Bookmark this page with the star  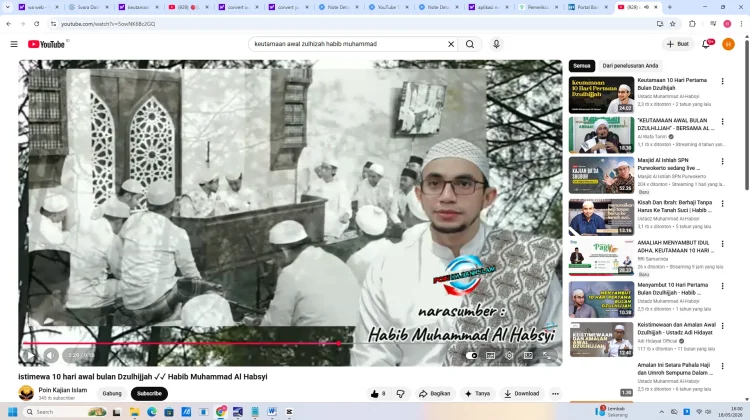click(x=673, y=23)
